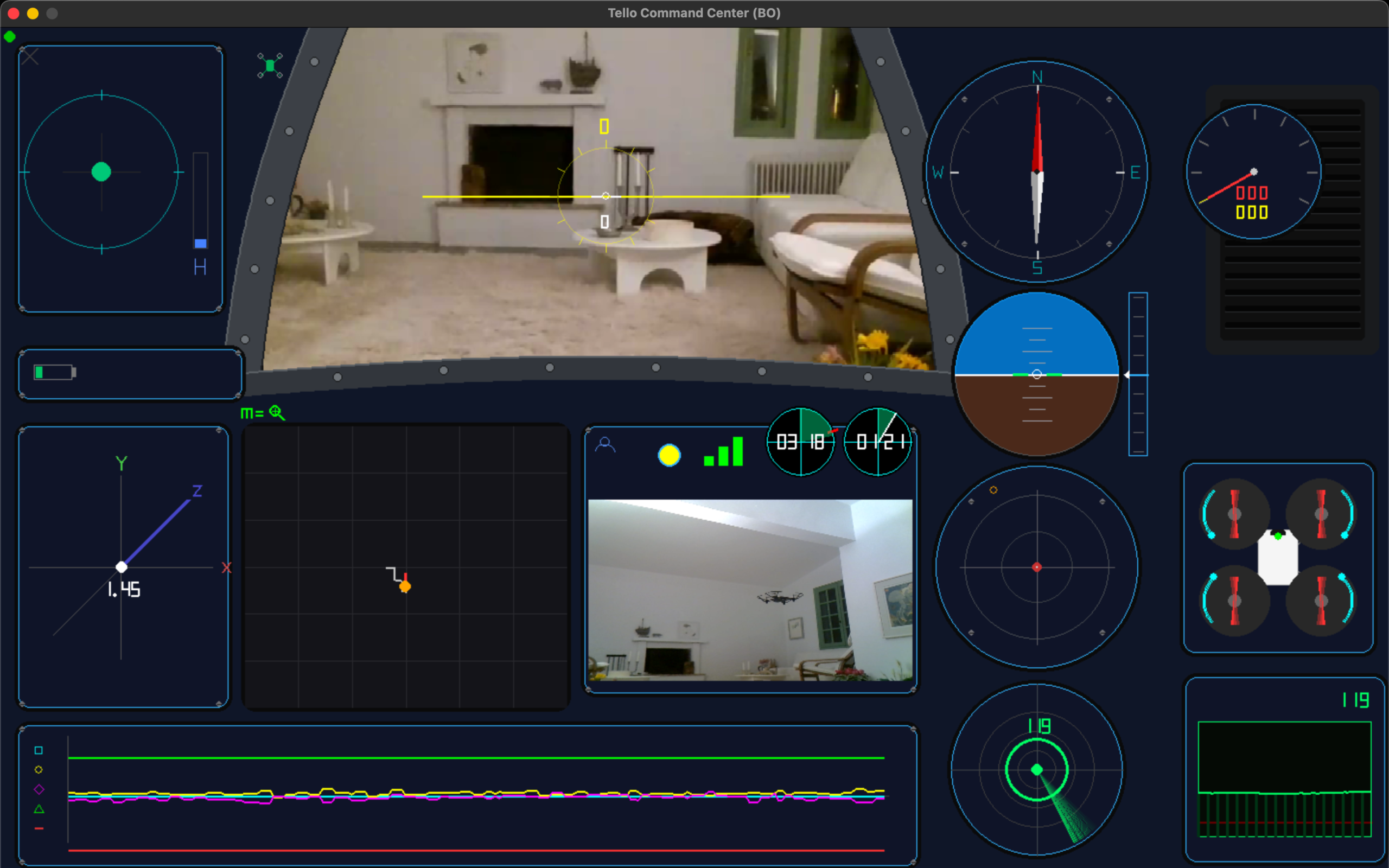Click the blue user profile icon

point(605,445)
